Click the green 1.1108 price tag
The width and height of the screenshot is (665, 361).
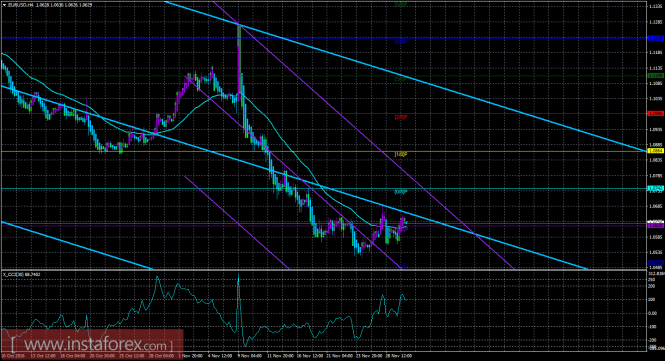(656, 76)
